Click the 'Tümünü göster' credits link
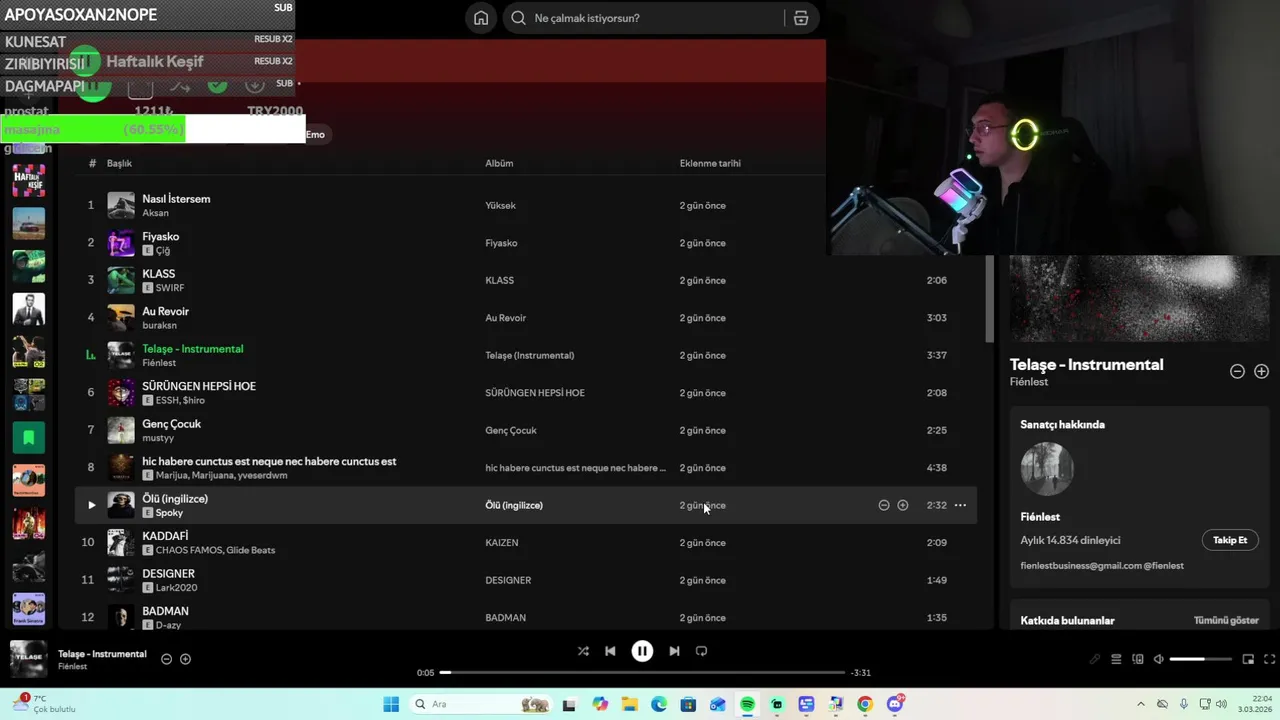The width and height of the screenshot is (1280, 720). 1226,620
